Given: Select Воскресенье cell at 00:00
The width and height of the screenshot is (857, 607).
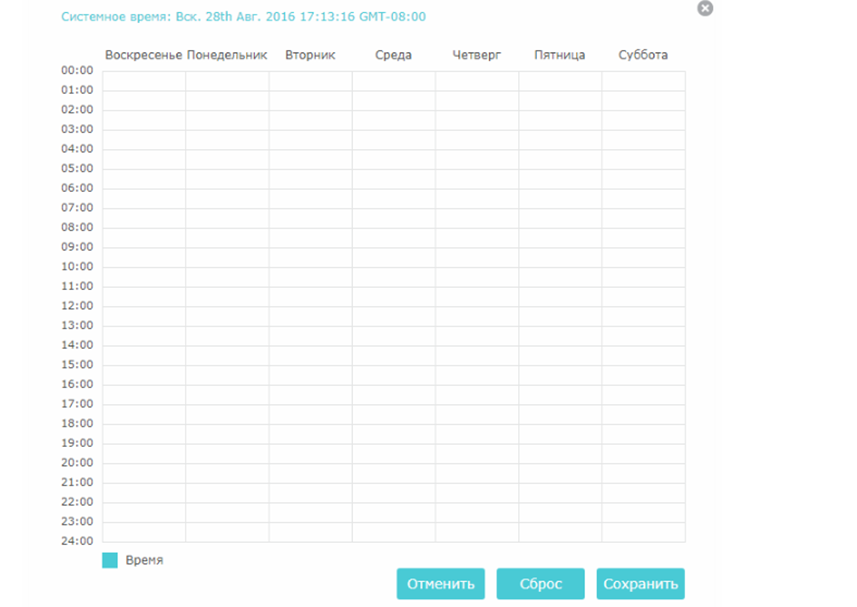Looking at the screenshot, I should [x=144, y=81].
